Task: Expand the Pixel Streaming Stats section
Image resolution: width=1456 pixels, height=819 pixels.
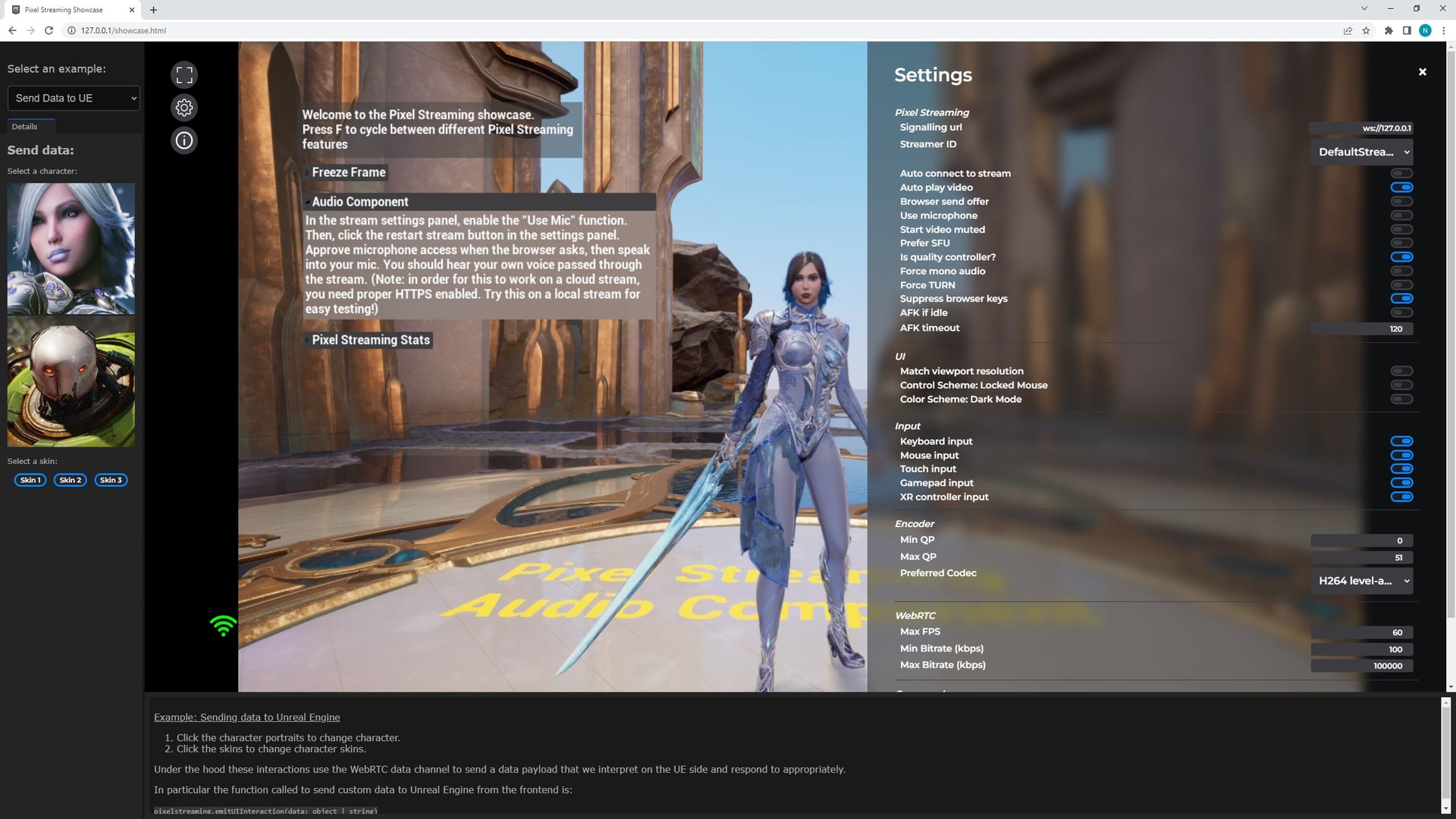Action: (369, 340)
